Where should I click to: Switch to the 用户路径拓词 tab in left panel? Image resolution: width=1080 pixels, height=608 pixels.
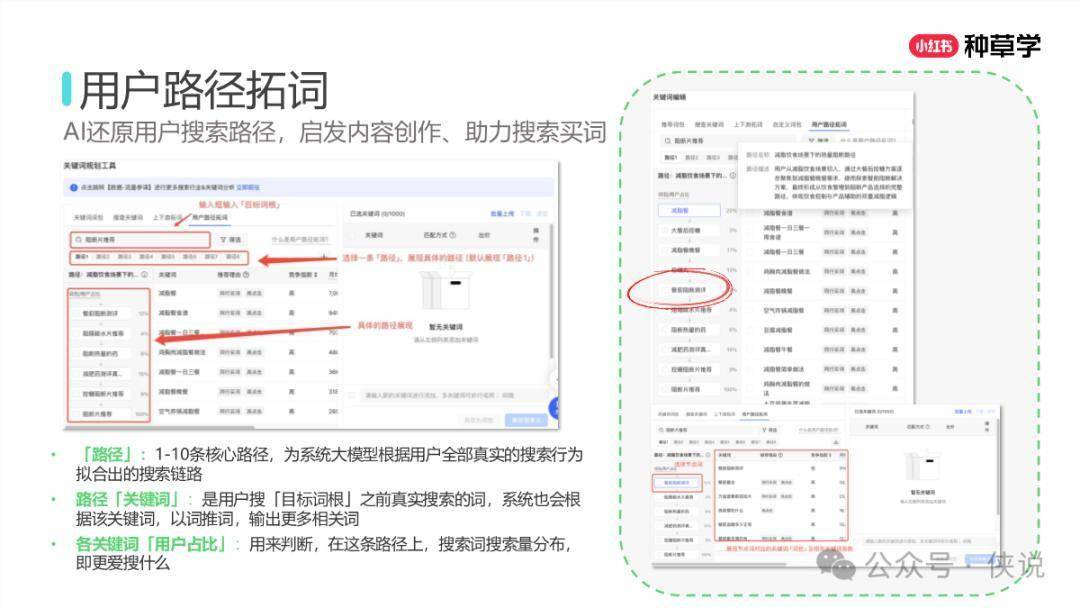pyautogui.click(x=209, y=217)
